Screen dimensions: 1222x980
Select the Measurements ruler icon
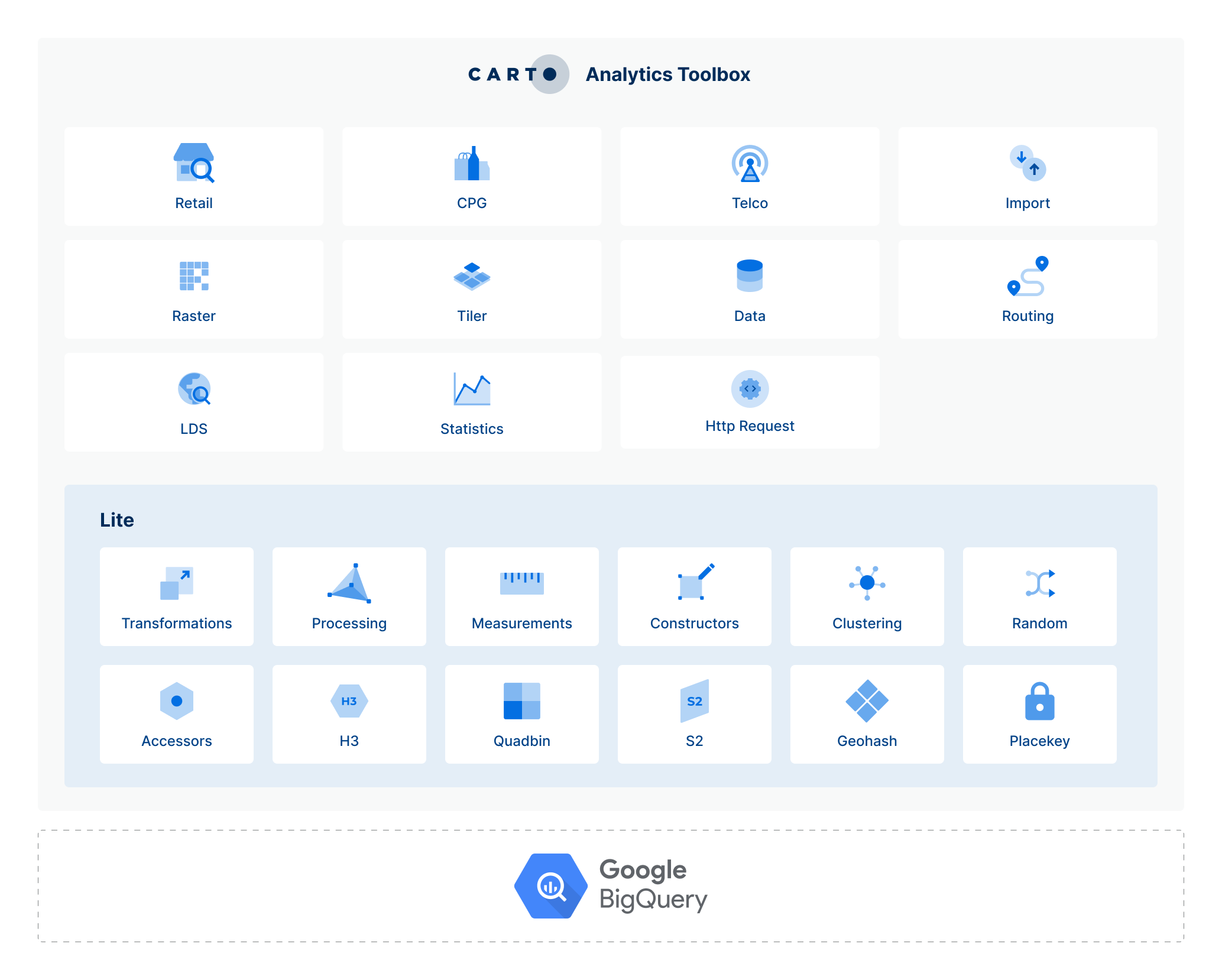(521, 583)
